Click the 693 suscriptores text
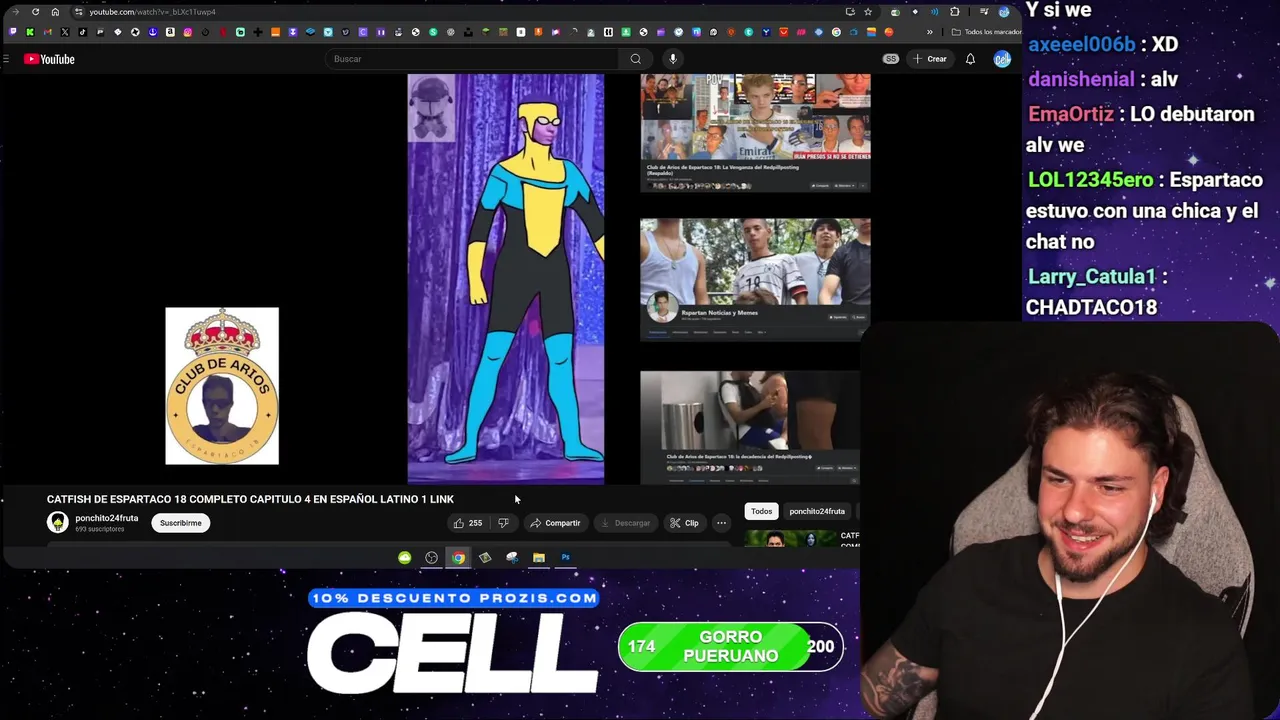The width and height of the screenshot is (1280, 720). tap(100, 529)
